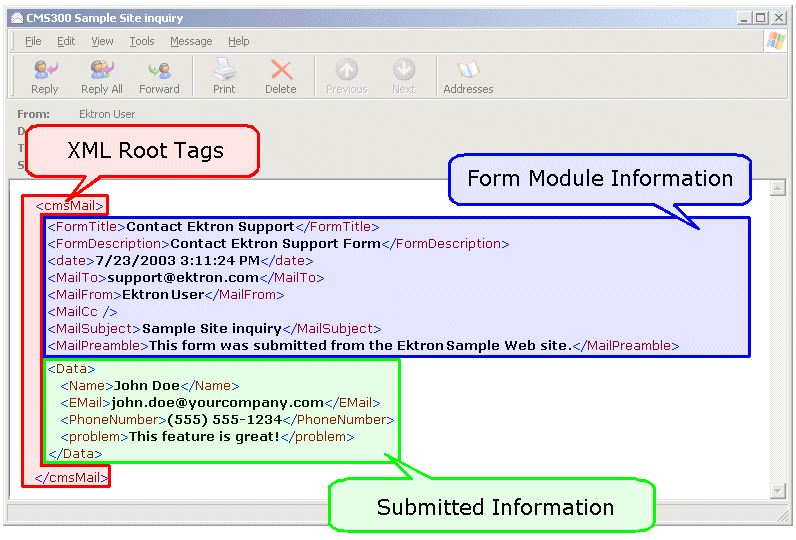The height and width of the screenshot is (540, 796).
Task: Click '(555) 555-1234' phone number value
Action: [224, 420]
